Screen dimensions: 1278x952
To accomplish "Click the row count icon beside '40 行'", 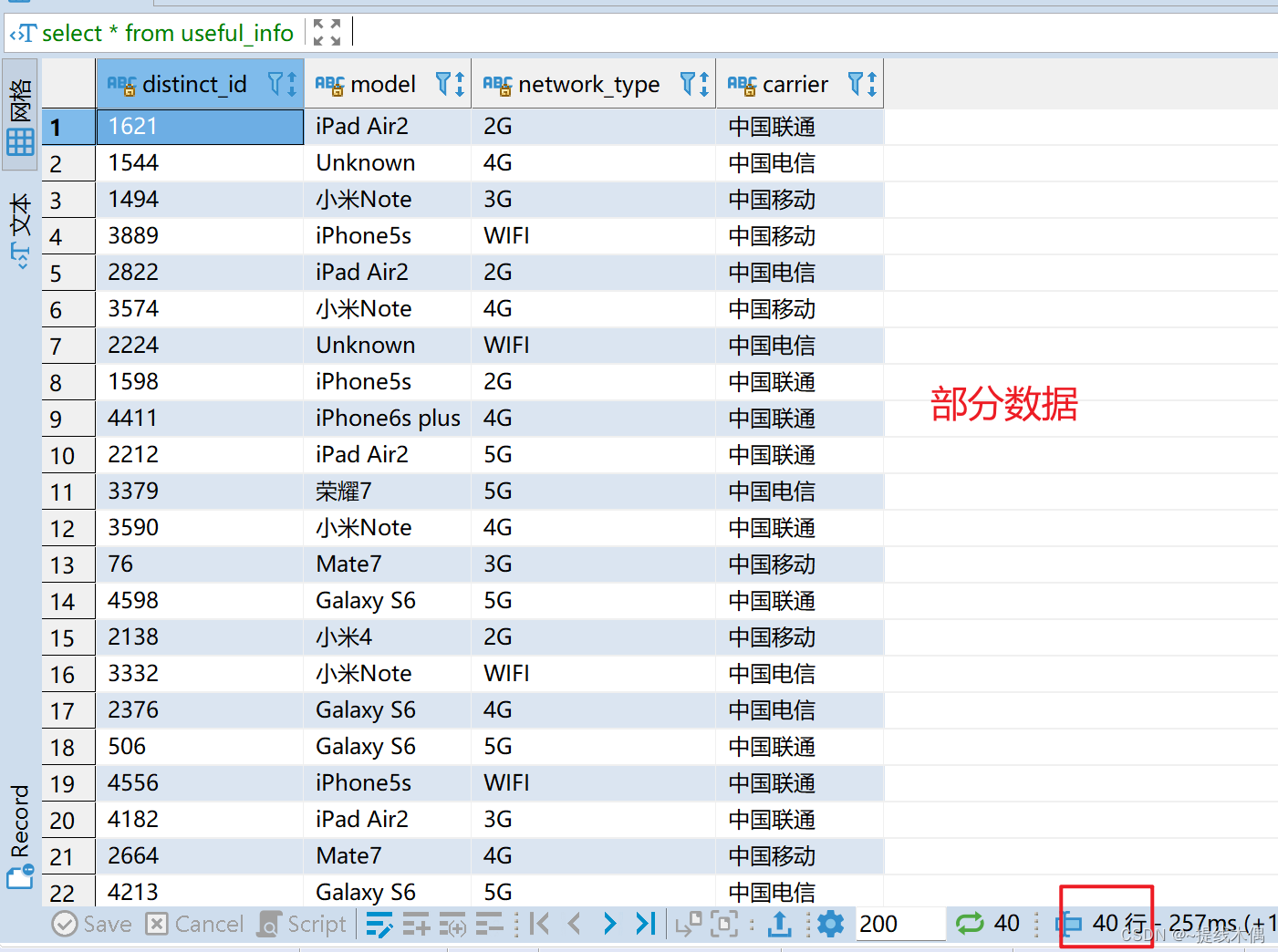I will (1069, 924).
